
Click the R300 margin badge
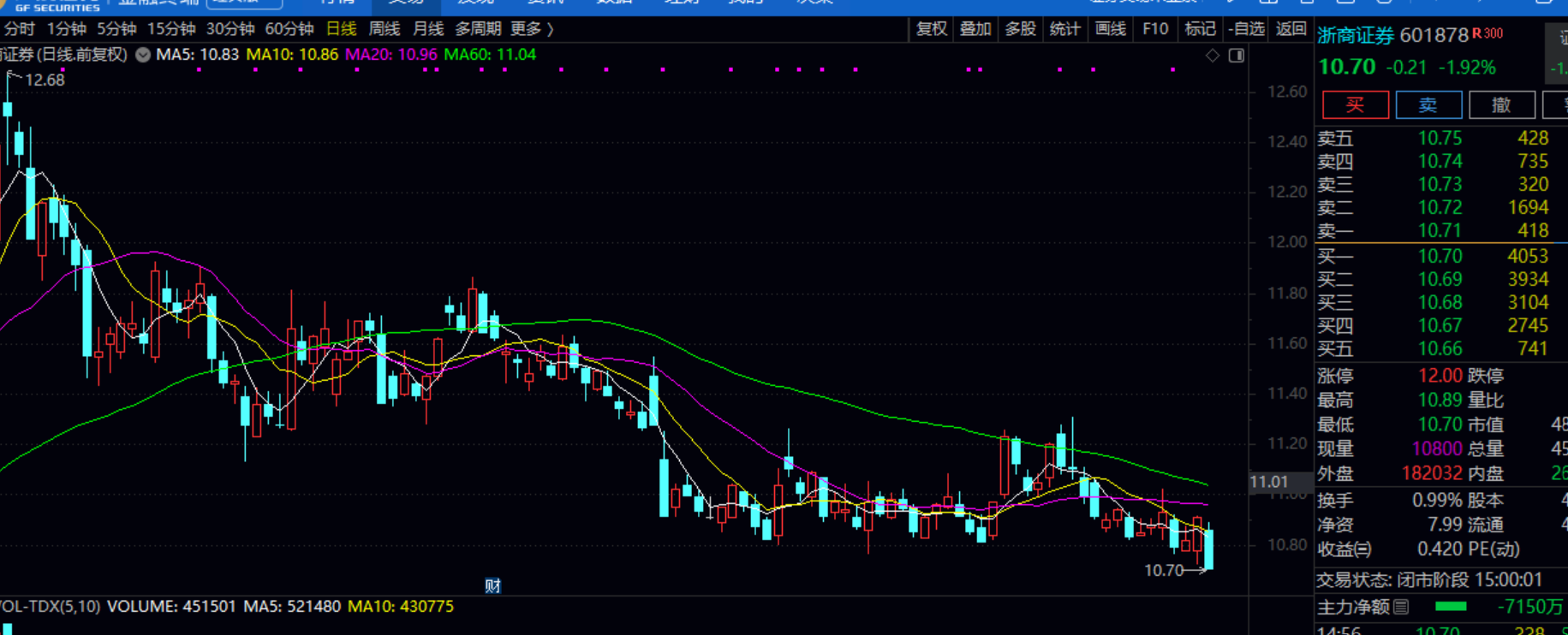pos(1488,34)
